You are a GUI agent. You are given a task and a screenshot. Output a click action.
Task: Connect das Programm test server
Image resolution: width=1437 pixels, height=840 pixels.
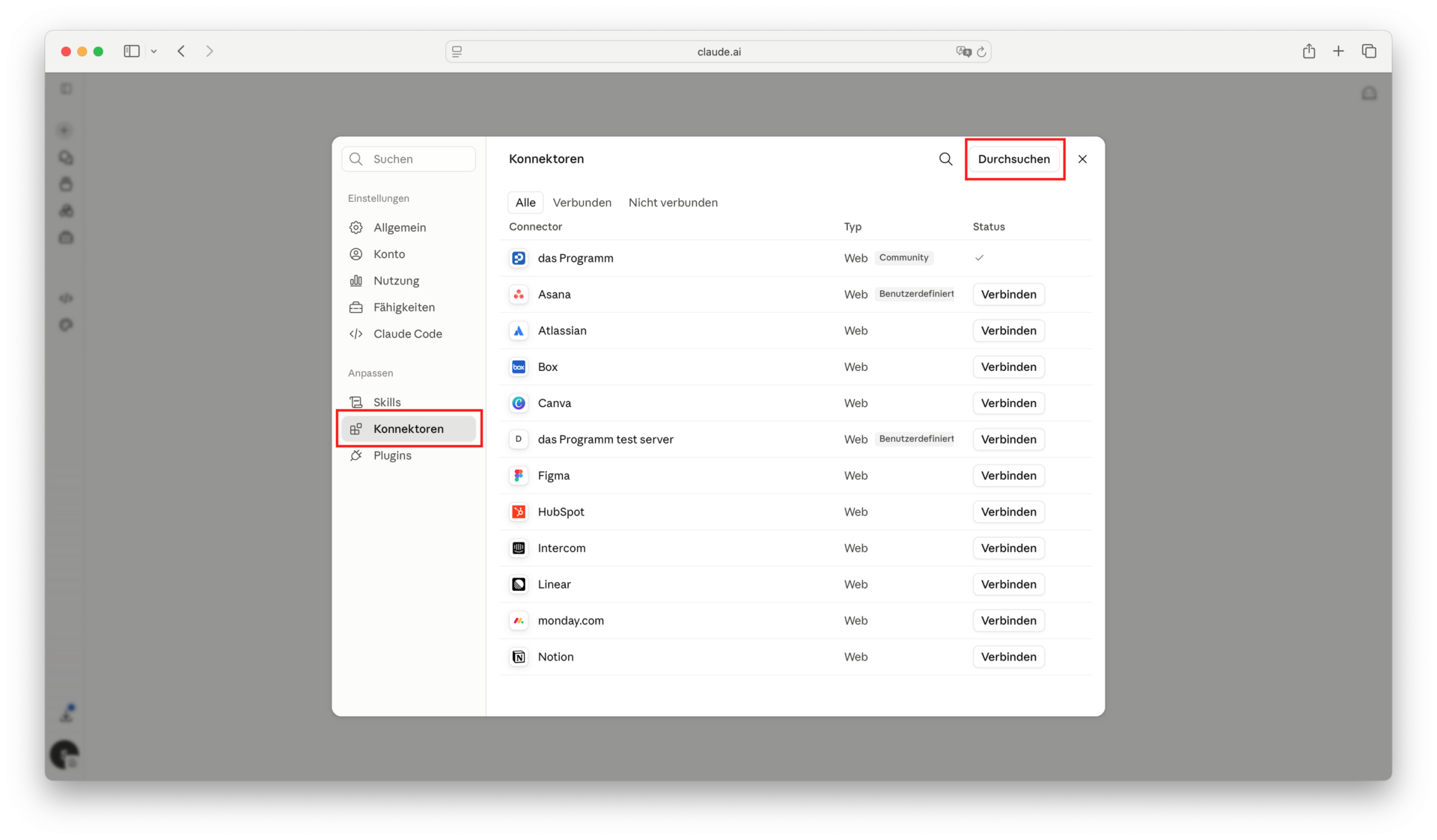point(1009,439)
